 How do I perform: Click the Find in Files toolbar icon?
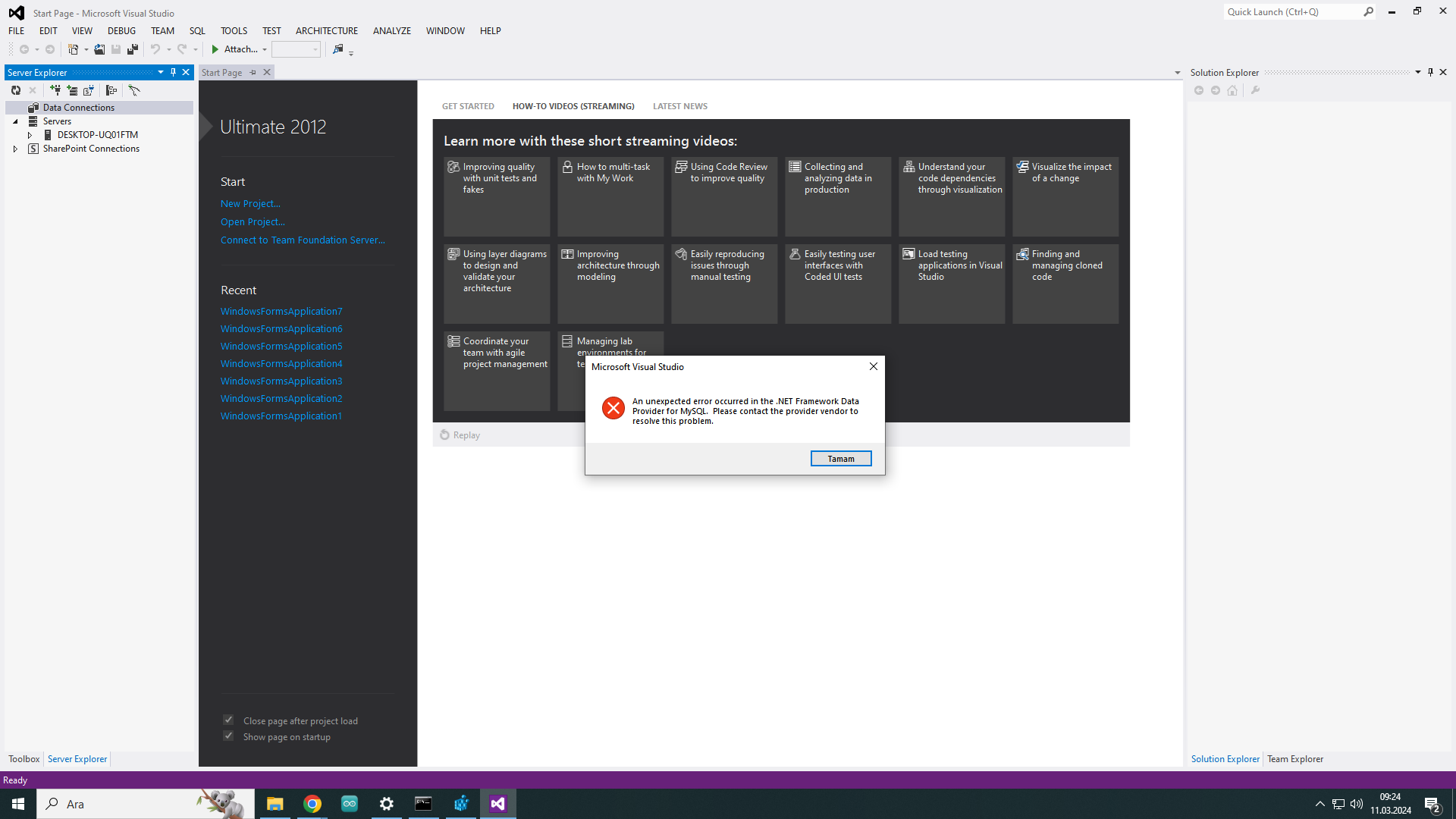pos(338,49)
